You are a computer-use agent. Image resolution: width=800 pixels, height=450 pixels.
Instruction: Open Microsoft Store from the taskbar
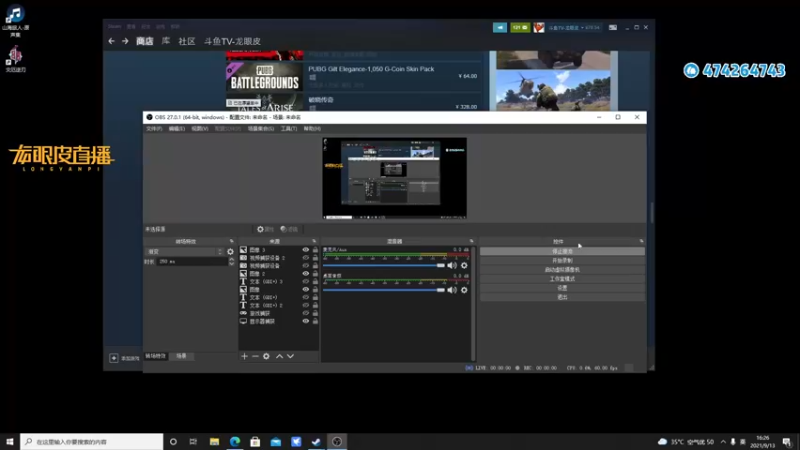(255, 441)
